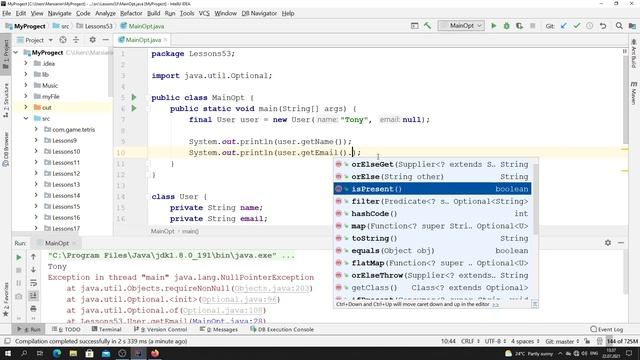640x360 pixels.
Task: Toggle scroll to end in the Run console
Action: [x=33, y=296]
